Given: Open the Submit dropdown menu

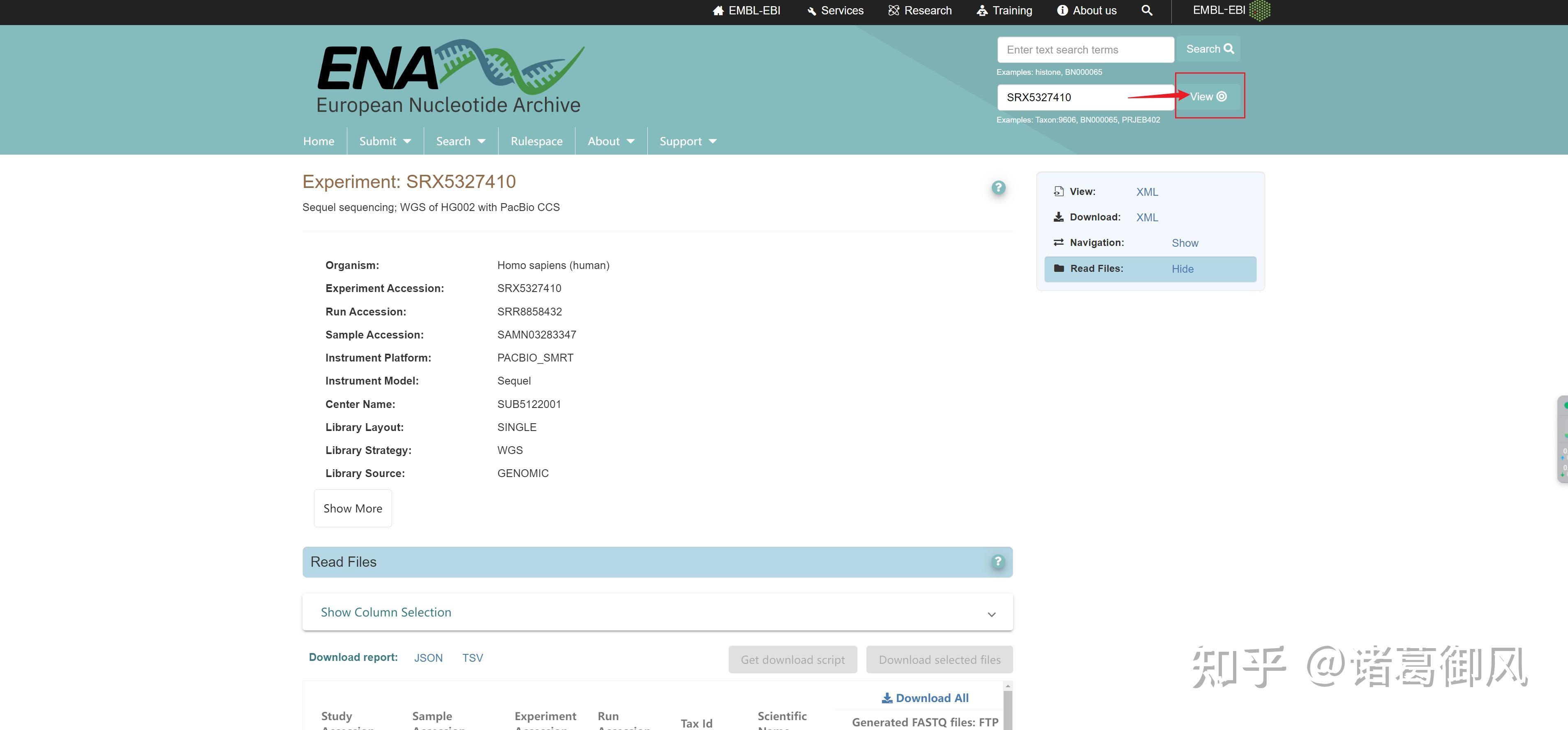Looking at the screenshot, I should coord(385,141).
